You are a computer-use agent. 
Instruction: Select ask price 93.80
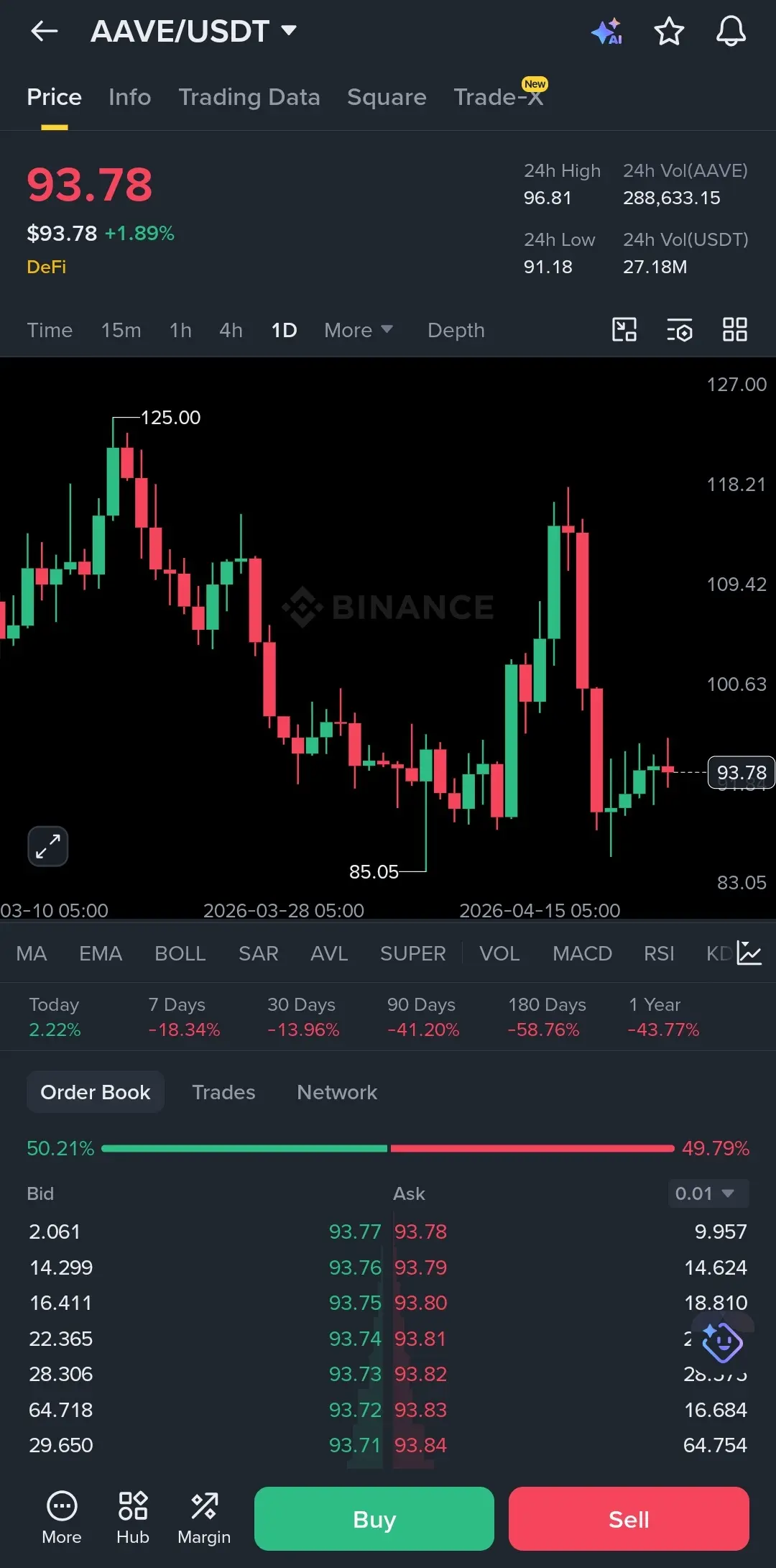(x=420, y=1303)
